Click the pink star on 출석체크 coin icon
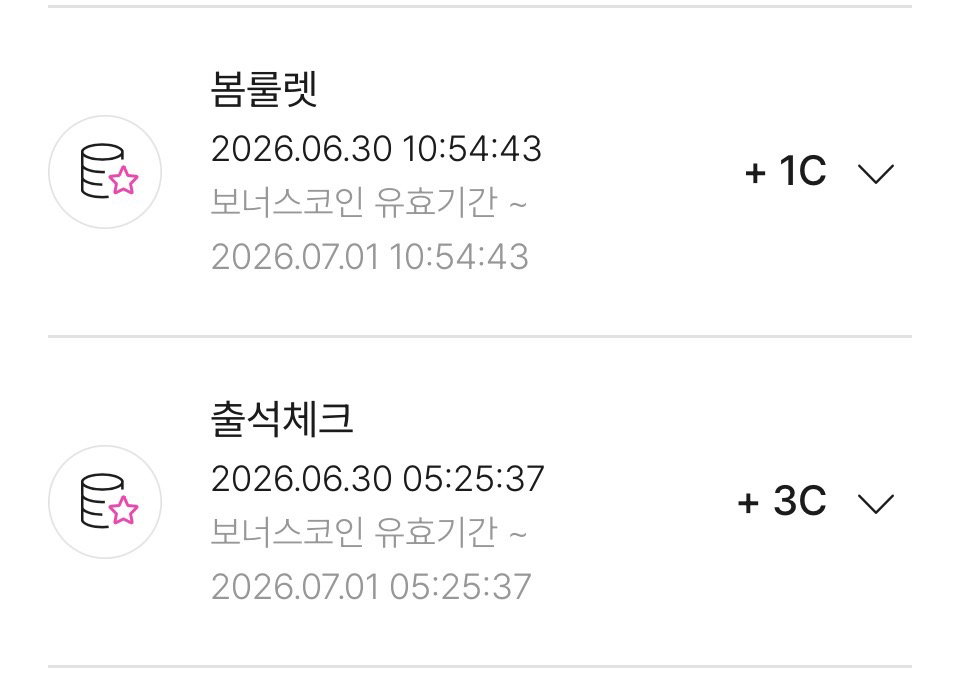Screen dimensions: 960x679 124,510
